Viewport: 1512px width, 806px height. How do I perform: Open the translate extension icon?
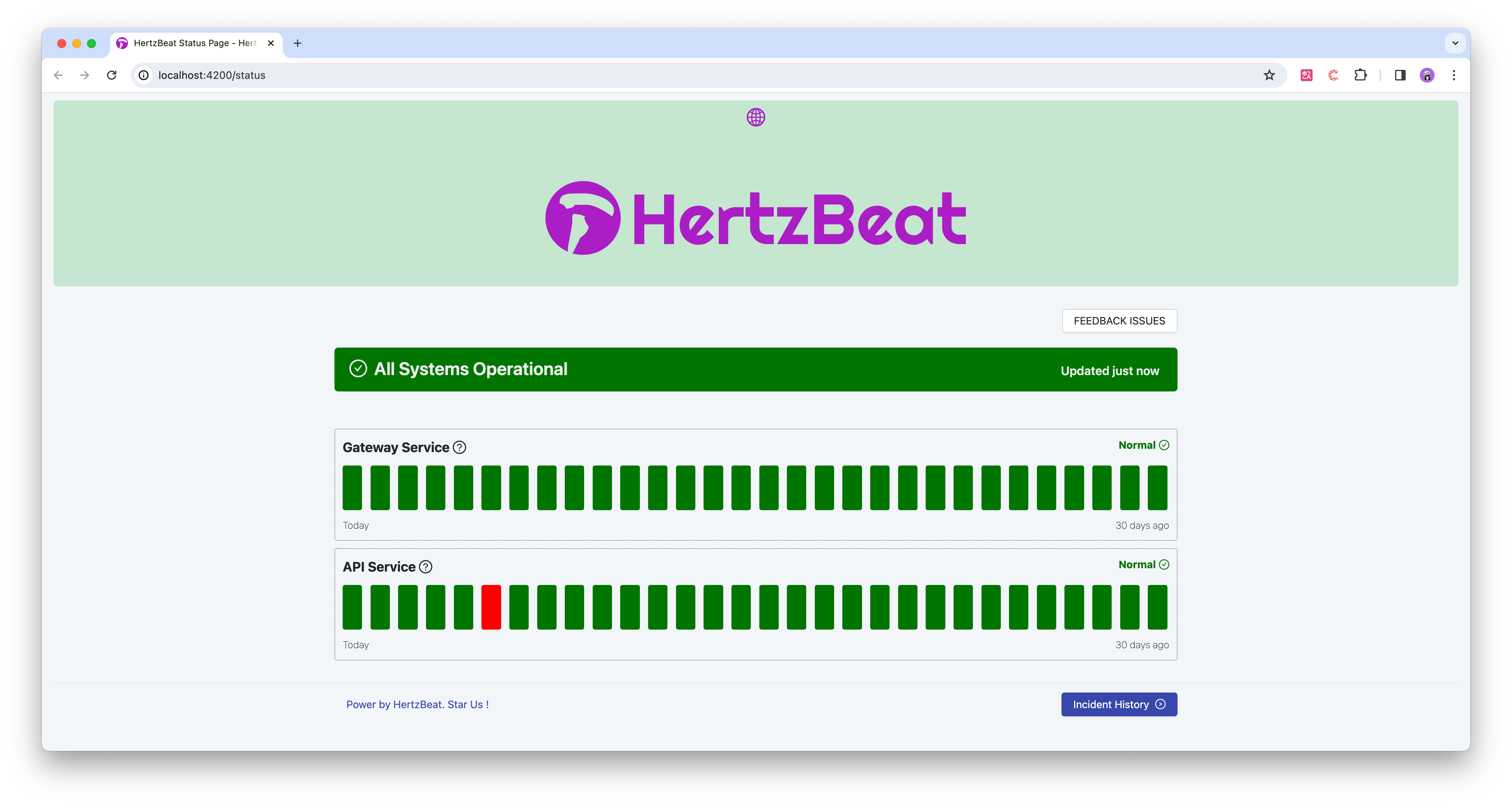pyautogui.click(x=1306, y=75)
